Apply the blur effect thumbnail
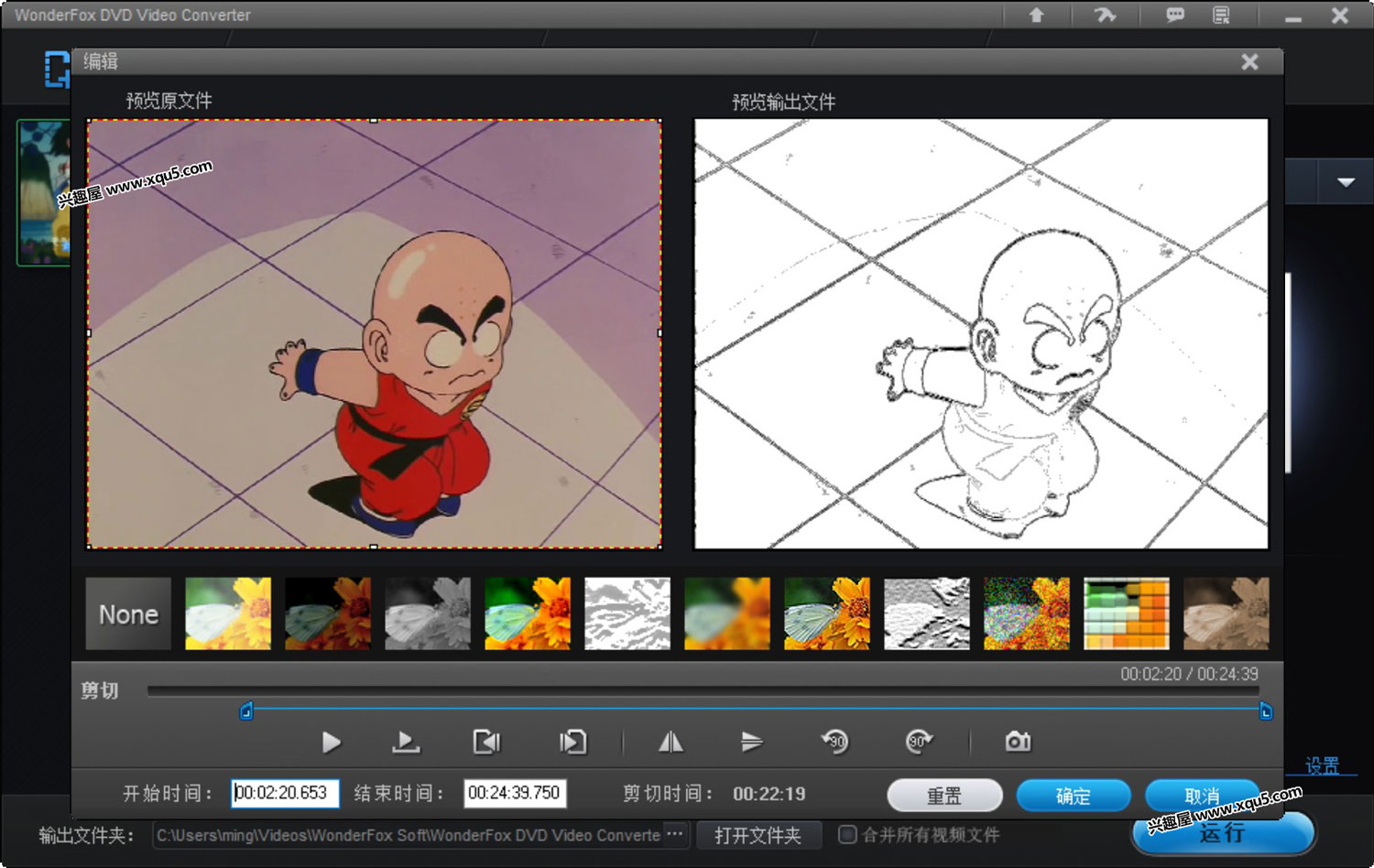Image resolution: width=1374 pixels, height=868 pixels. click(x=727, y=613)
